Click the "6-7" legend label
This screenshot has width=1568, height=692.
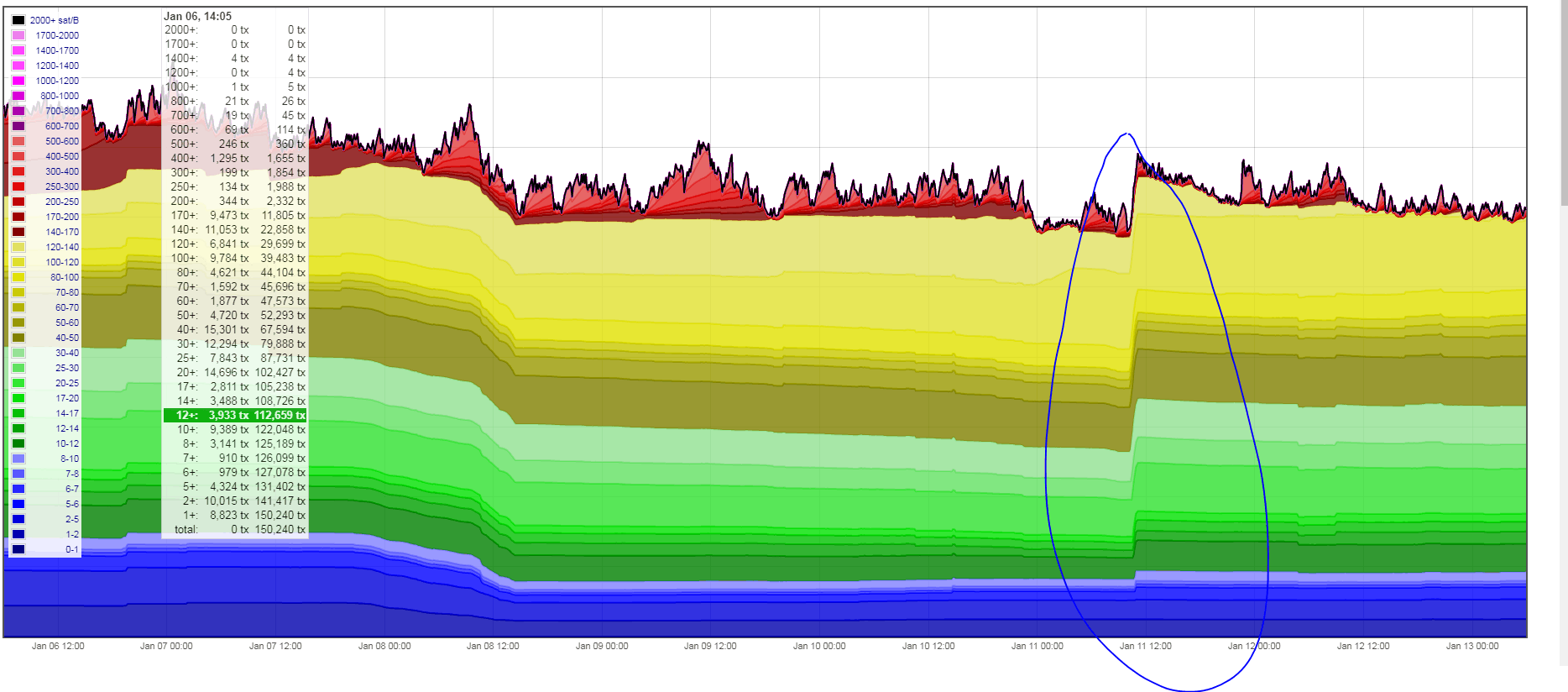pos(72,489)
